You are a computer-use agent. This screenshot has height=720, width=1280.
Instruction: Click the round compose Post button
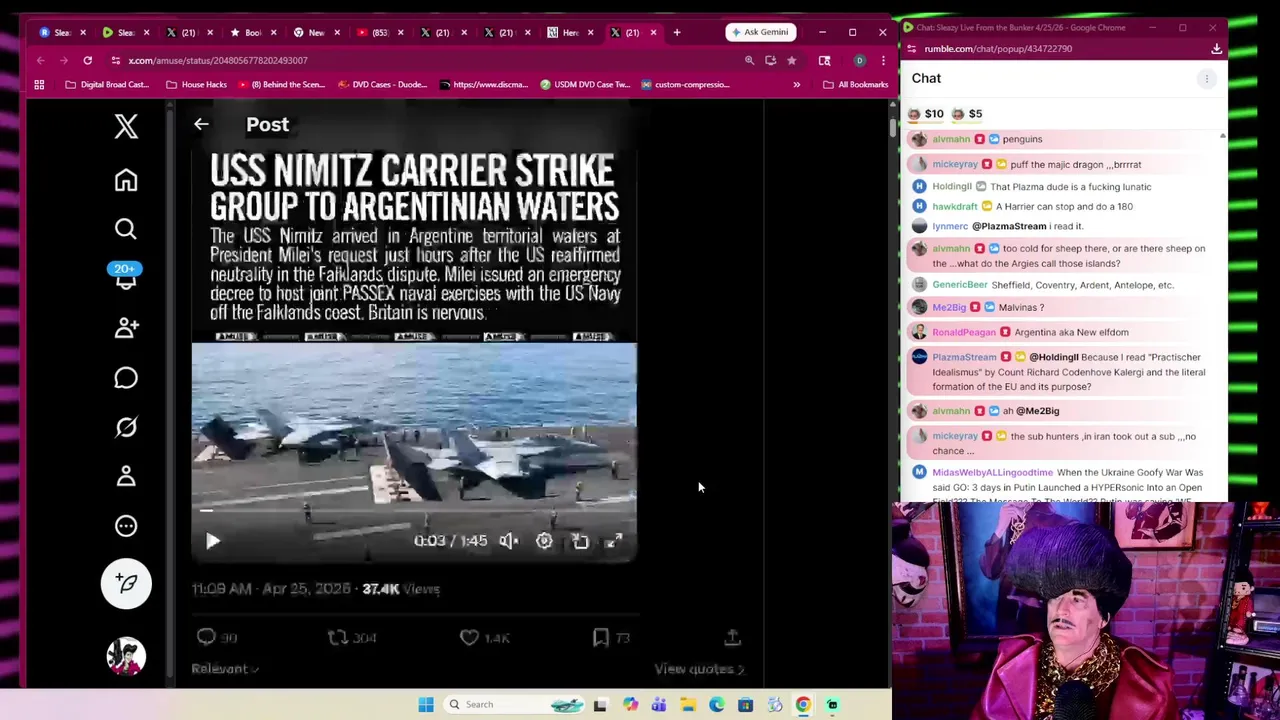click(126, 584)
